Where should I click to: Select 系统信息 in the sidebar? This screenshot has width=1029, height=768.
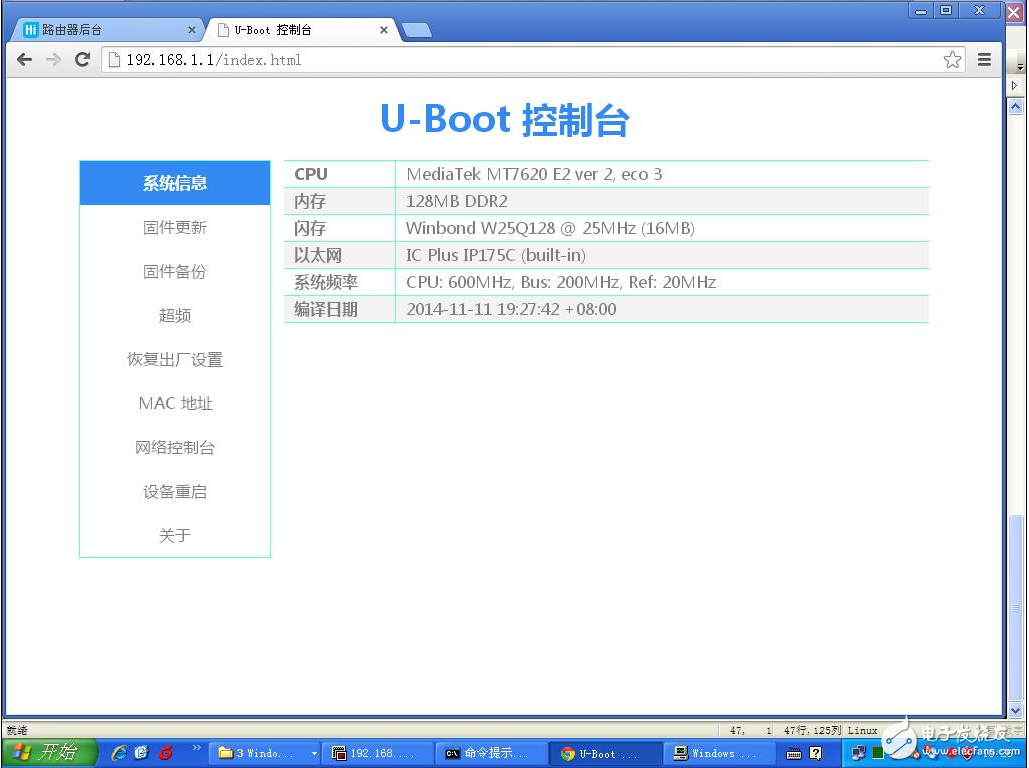174,183
